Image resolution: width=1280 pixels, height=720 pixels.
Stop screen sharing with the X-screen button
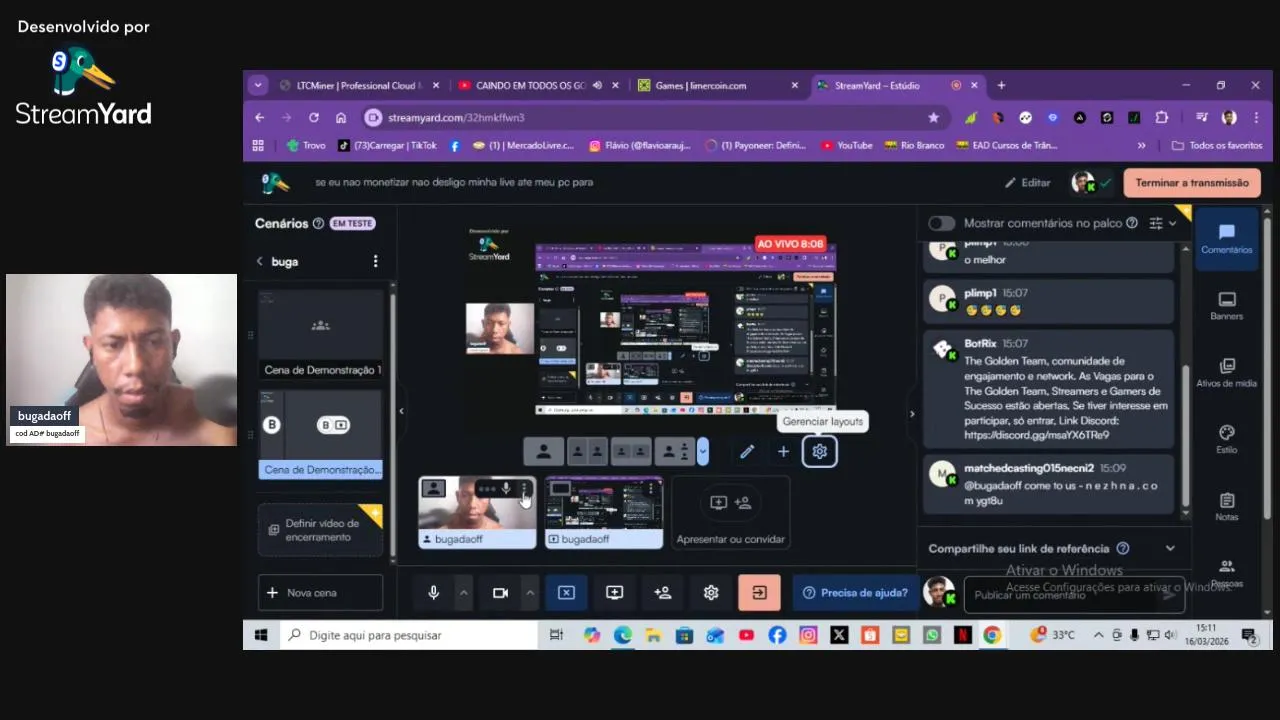566,593
